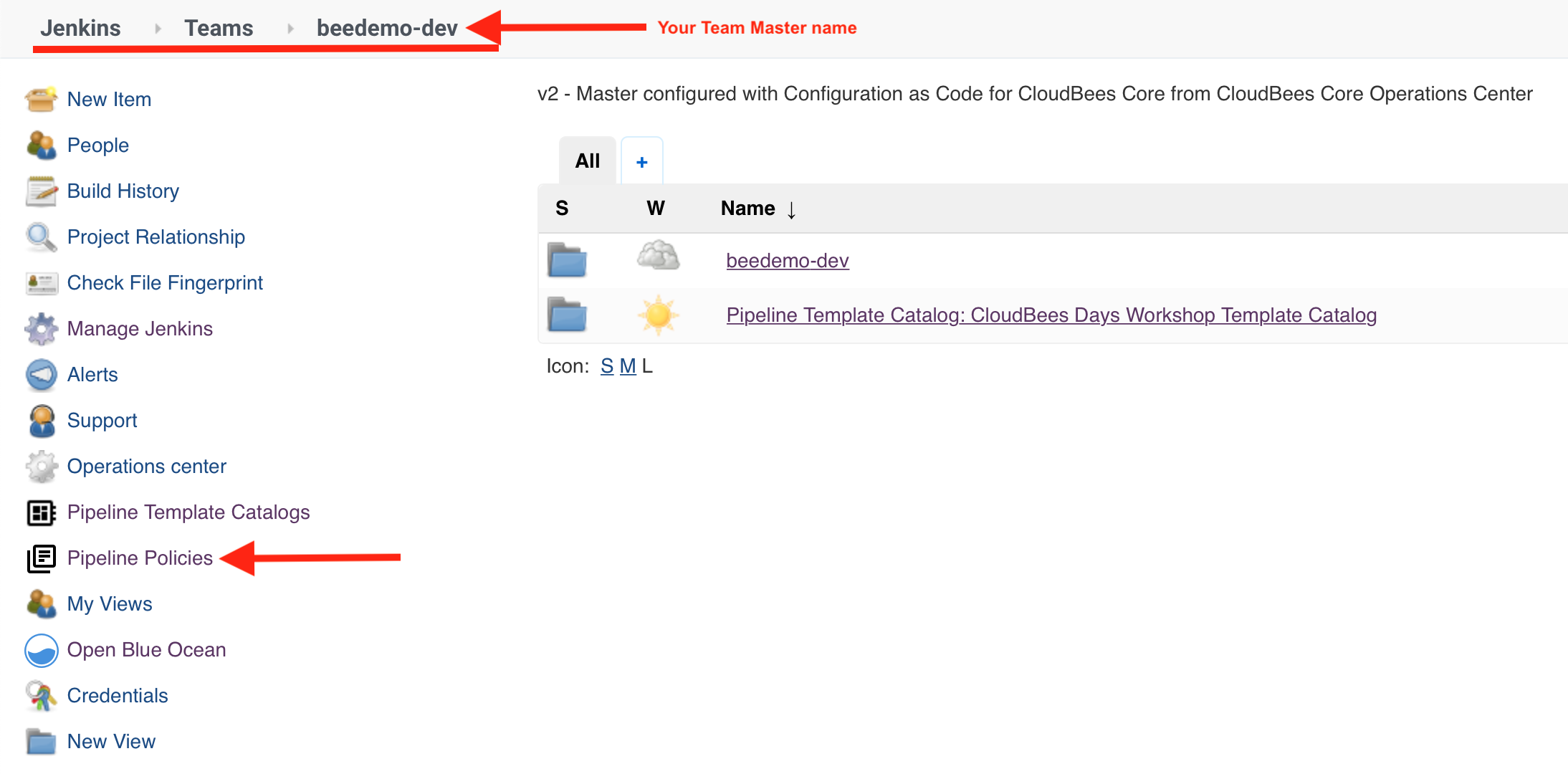Open Pipeline Template Catalogs link
Screen dimensions: 1568x774
click(x=188, y=512)
